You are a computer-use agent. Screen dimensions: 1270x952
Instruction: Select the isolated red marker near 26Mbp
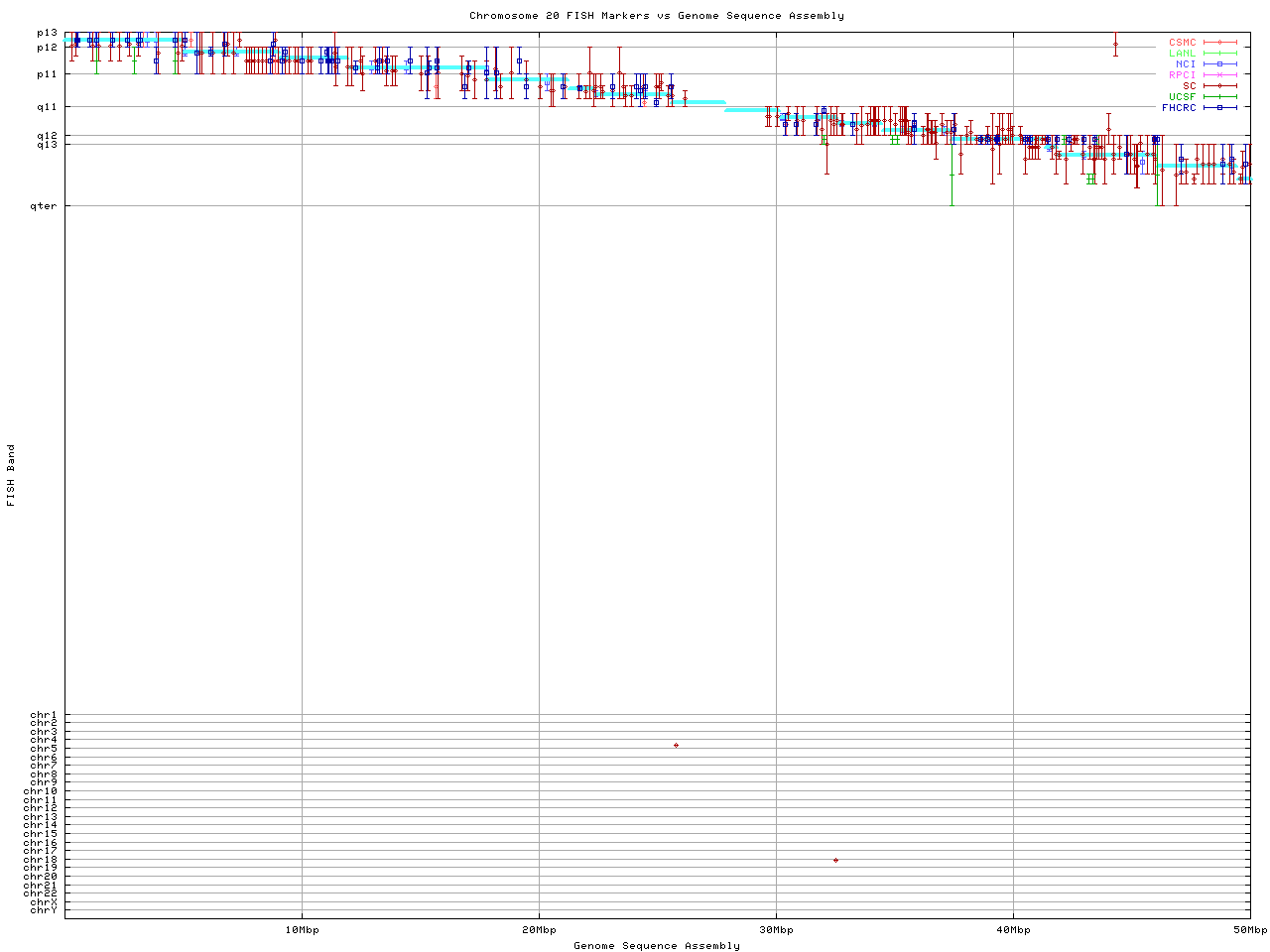pyautogui.click(x=676, y=745)
